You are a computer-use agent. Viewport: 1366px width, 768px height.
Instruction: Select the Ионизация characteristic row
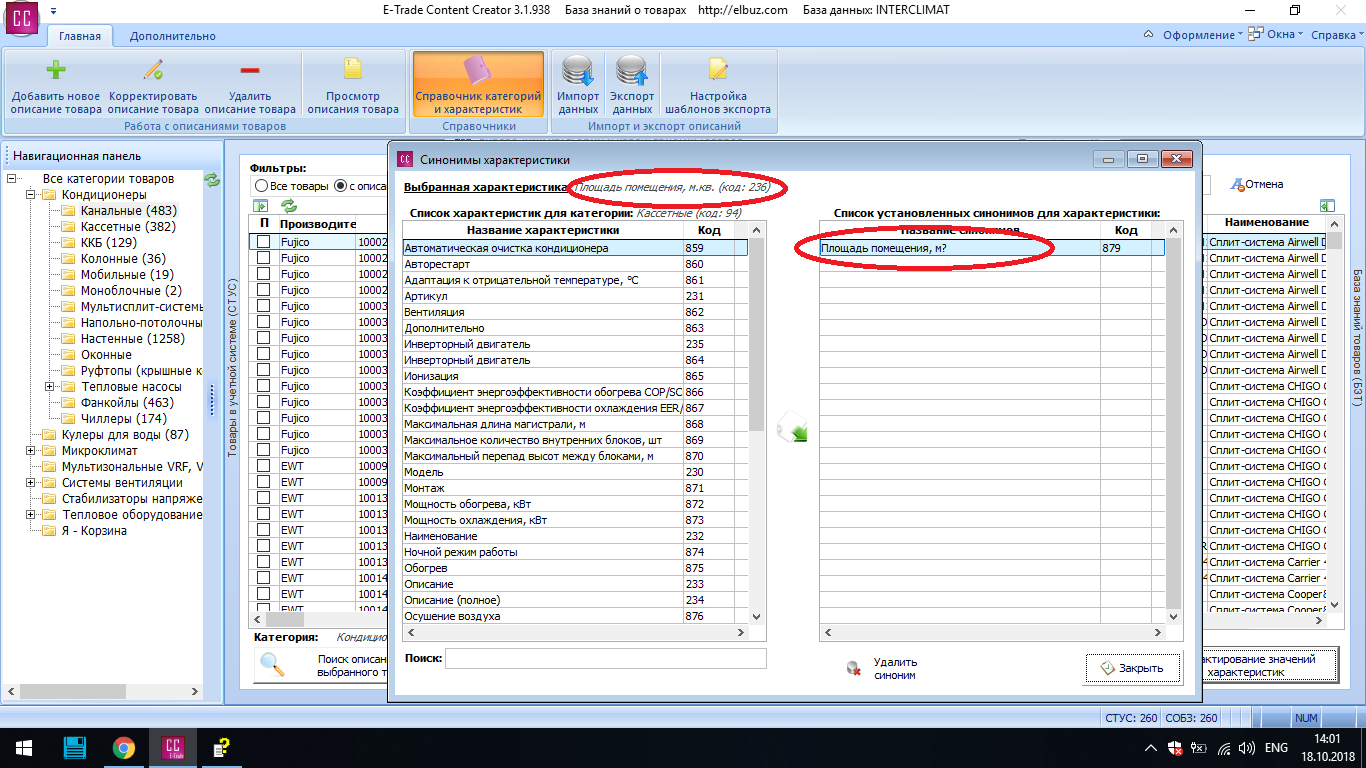click(x=543, y=376)
